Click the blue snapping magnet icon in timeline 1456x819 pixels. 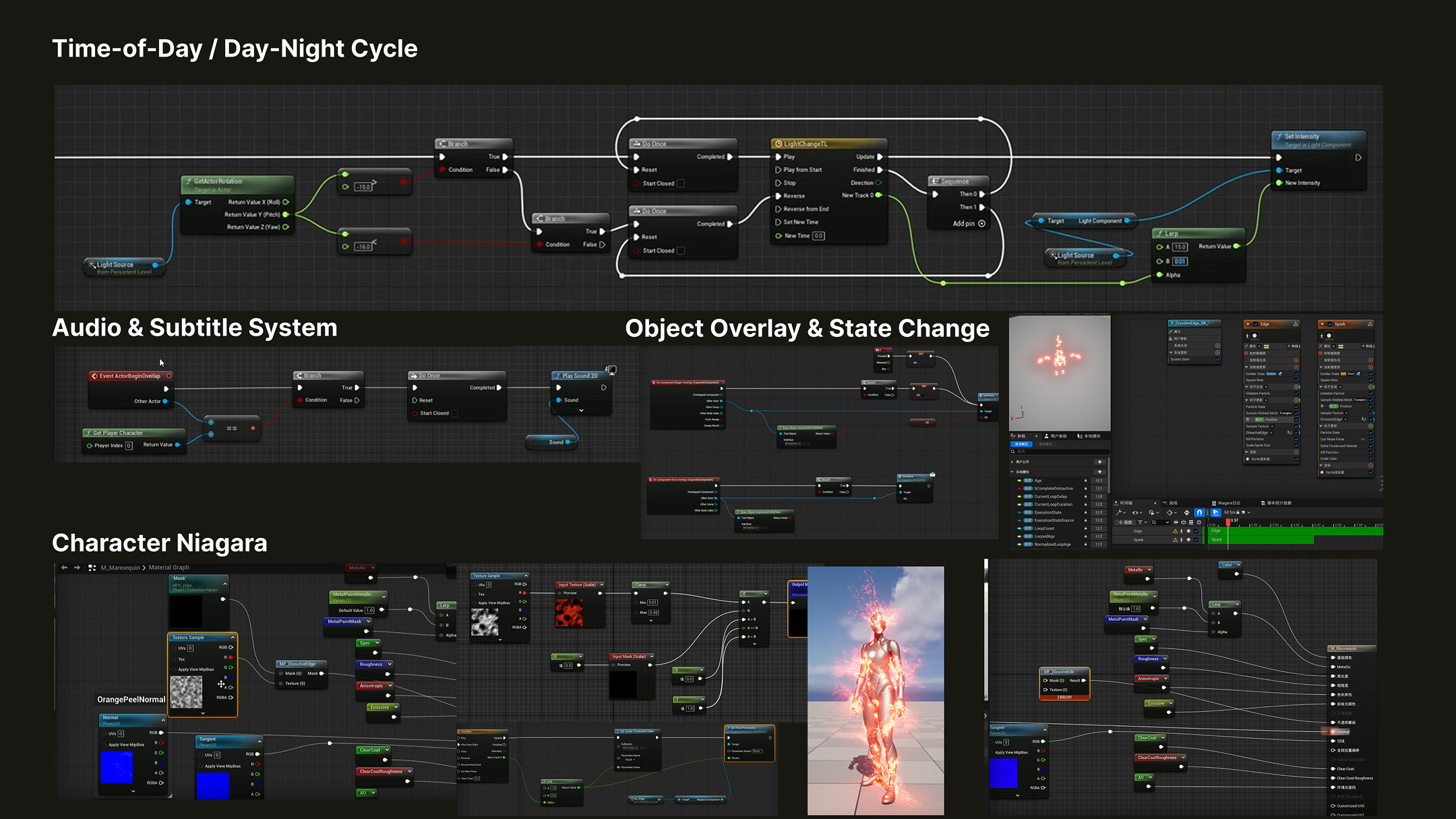(x=1199, y=512)
